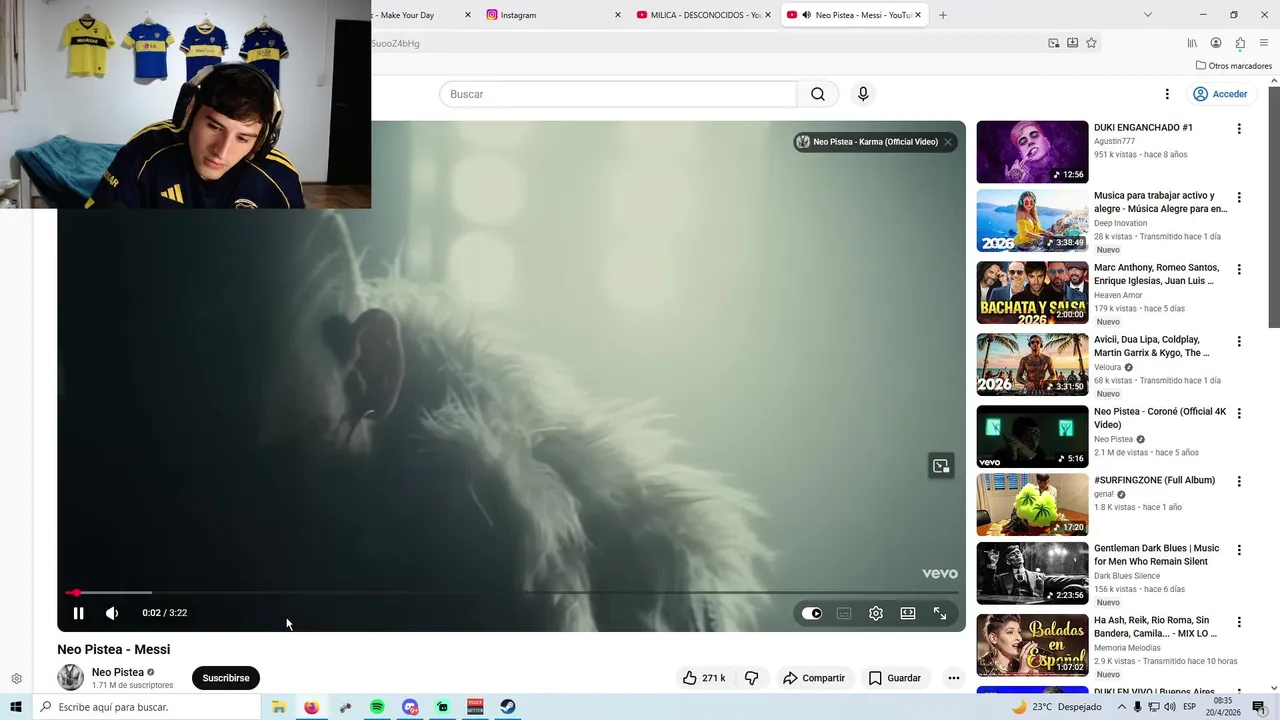Image resolution: width=1280 pixels, height=720 pixels.
Task: Click the Acceder sign-in button
Action: (1220, 94)
